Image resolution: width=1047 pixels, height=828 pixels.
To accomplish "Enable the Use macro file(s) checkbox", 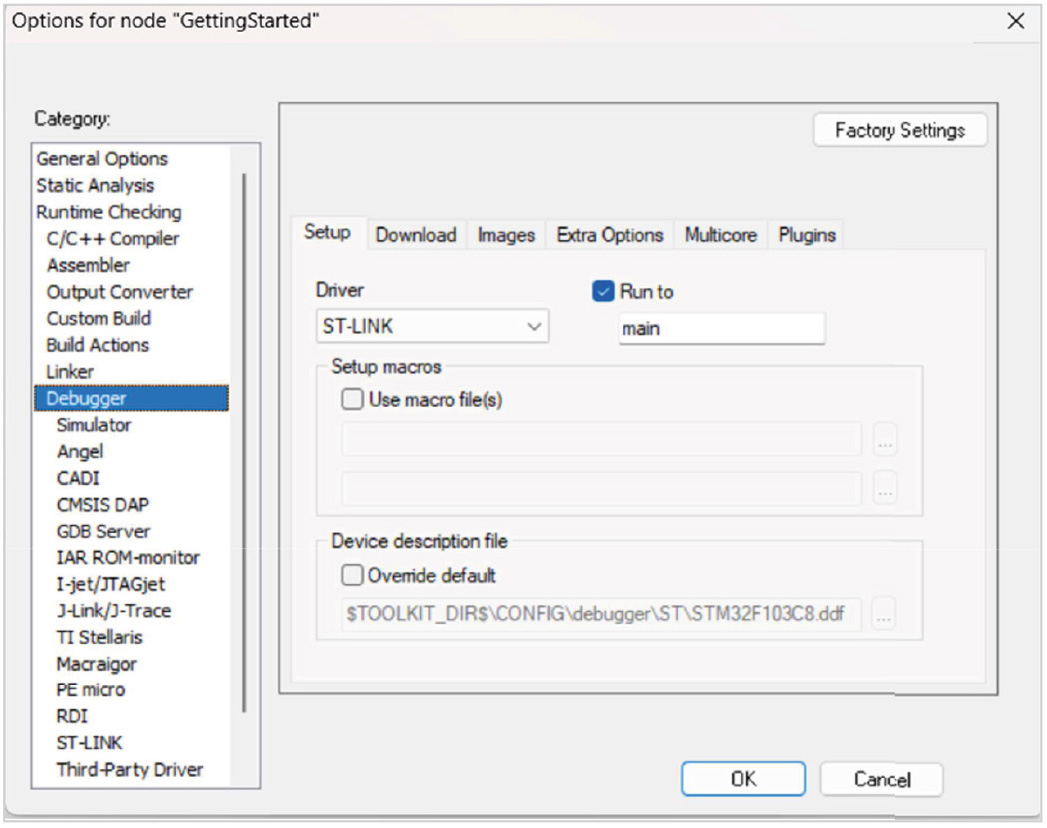I will [x=353, y=400].
